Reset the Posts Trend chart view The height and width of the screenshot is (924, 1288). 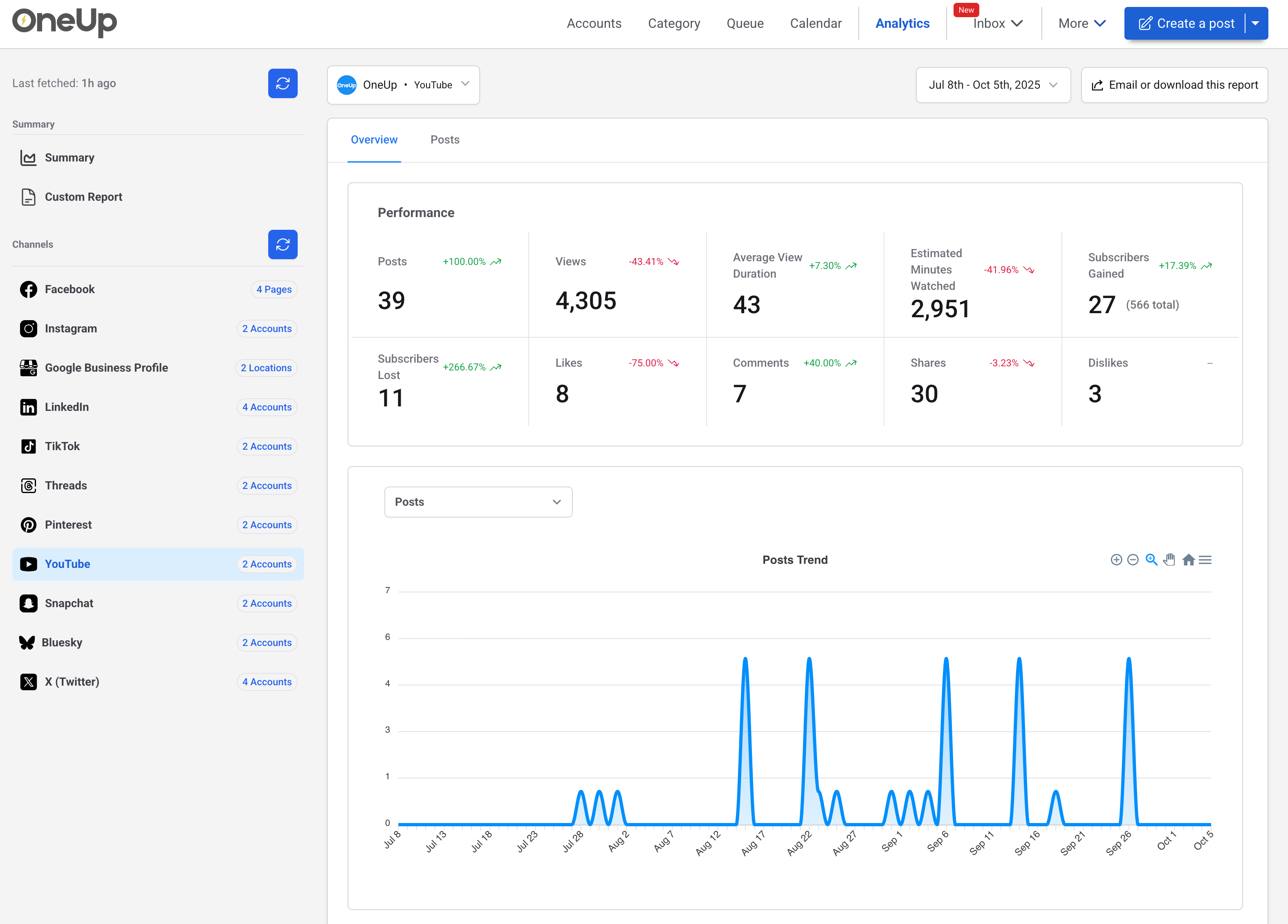pyautogui.click(x=1189, y=559)
